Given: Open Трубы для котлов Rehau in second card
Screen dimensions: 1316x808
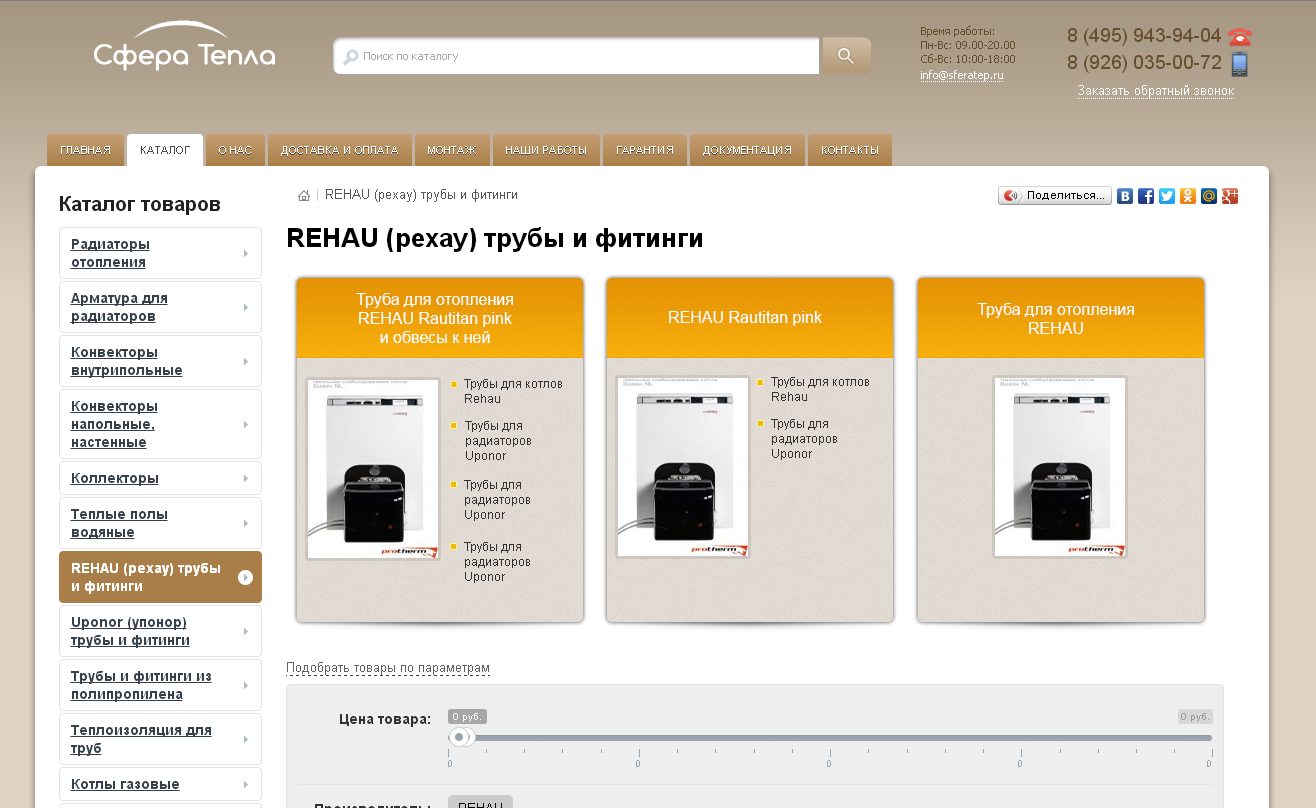Looking at the screenshot, I should coord(820,389).
